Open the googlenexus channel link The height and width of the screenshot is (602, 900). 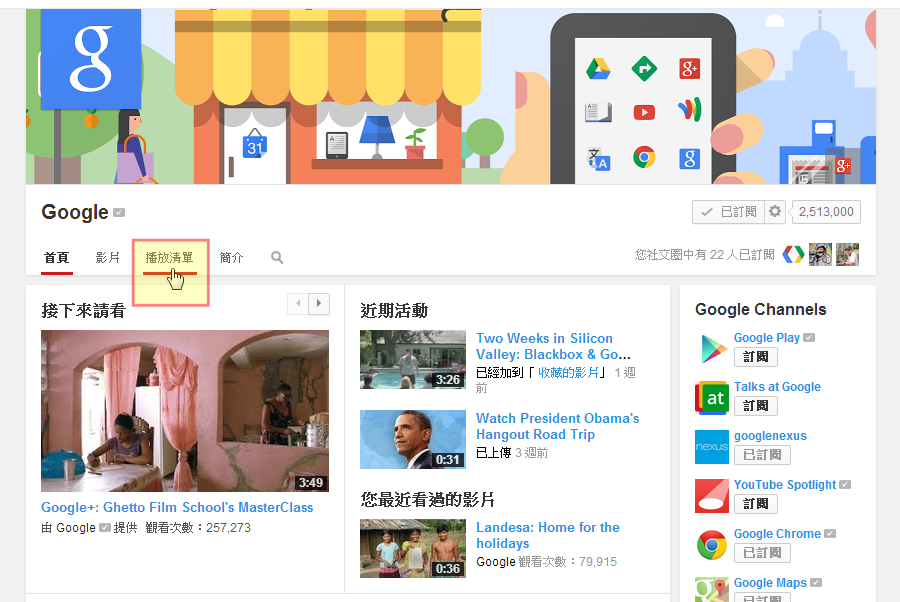770,436
